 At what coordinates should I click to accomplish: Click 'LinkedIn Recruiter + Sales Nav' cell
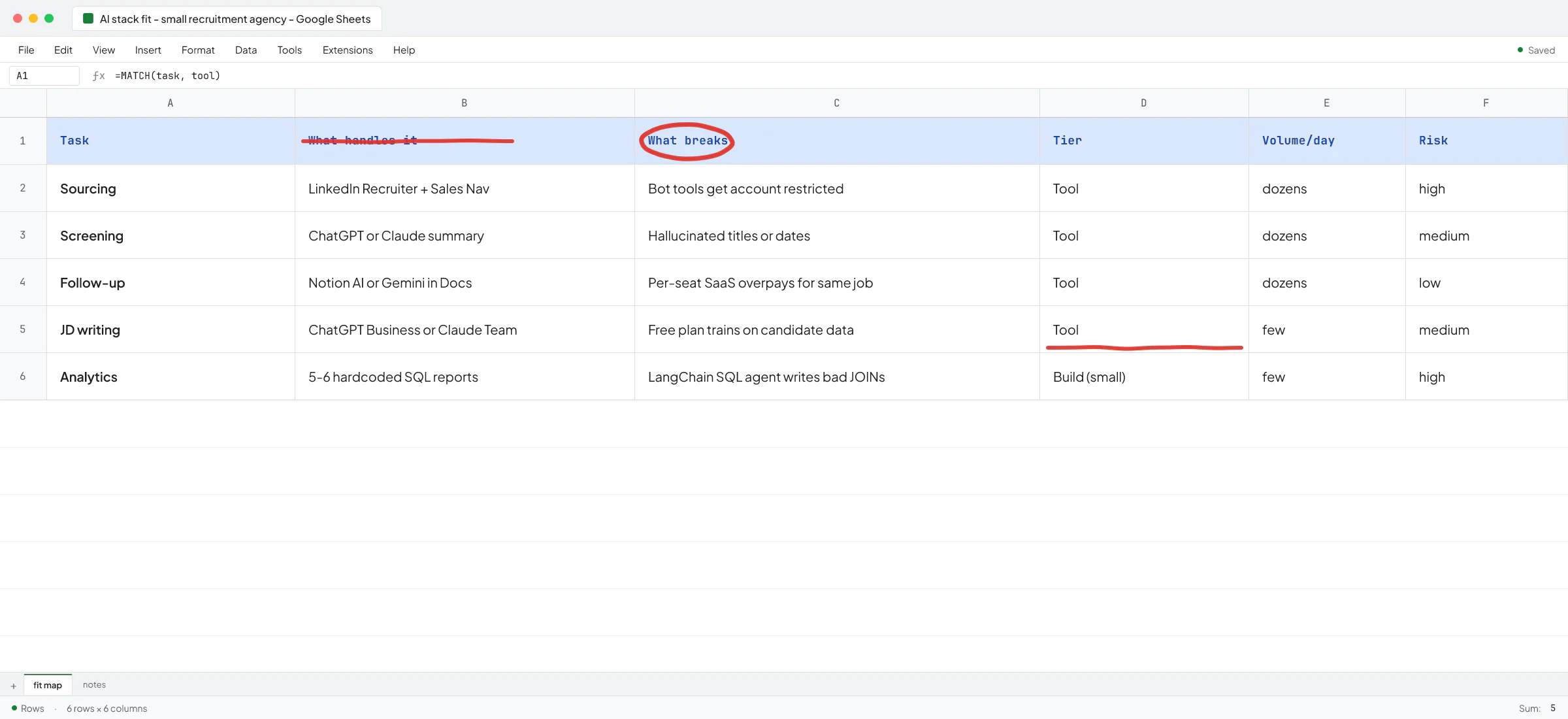465,188
